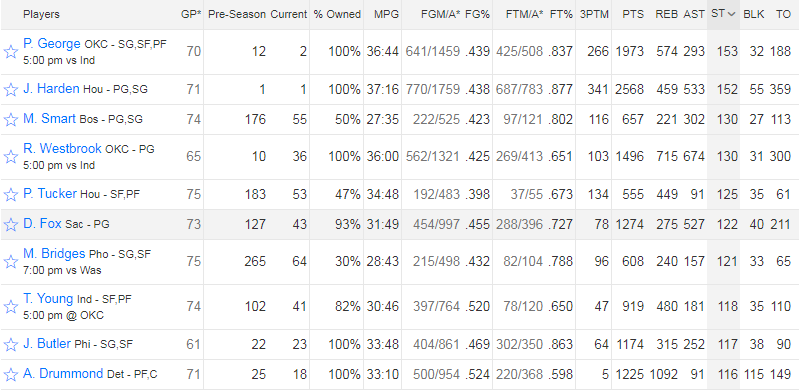Sort by the 3PTM column header
This screenshot has width=799, height=390.
(x=594, y=14)
